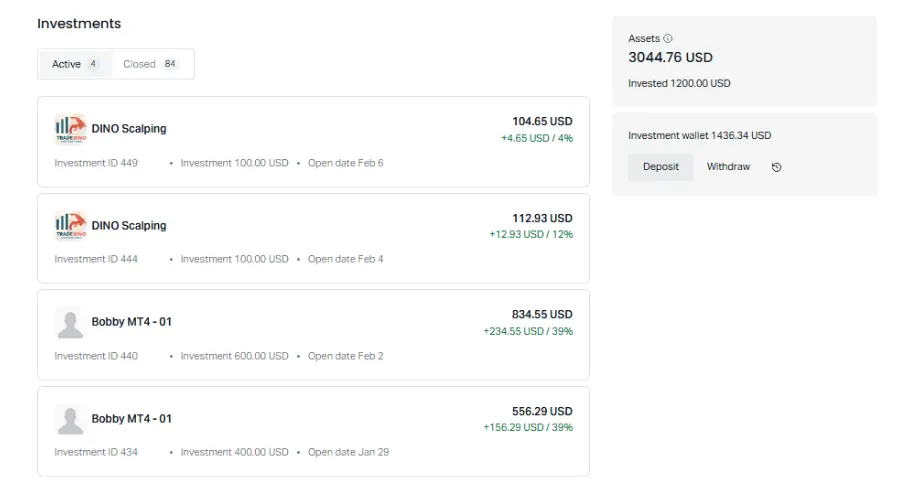Viewport: 900px width, 500px height.
Task: Click the Bobby MT4 avatar in investment 440
Action: coord(70,322)
